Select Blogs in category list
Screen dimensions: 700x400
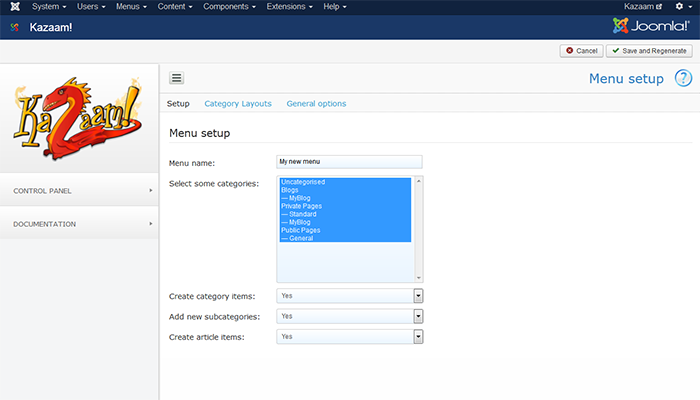345,190
